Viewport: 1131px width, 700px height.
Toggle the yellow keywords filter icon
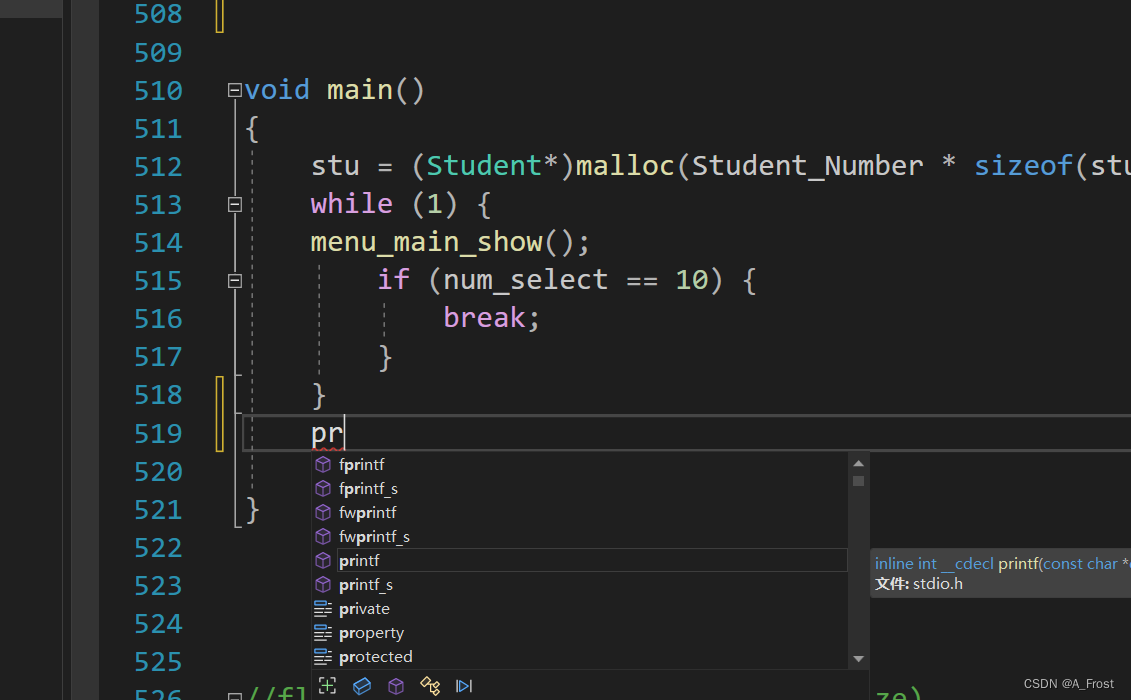click(430, 686)
